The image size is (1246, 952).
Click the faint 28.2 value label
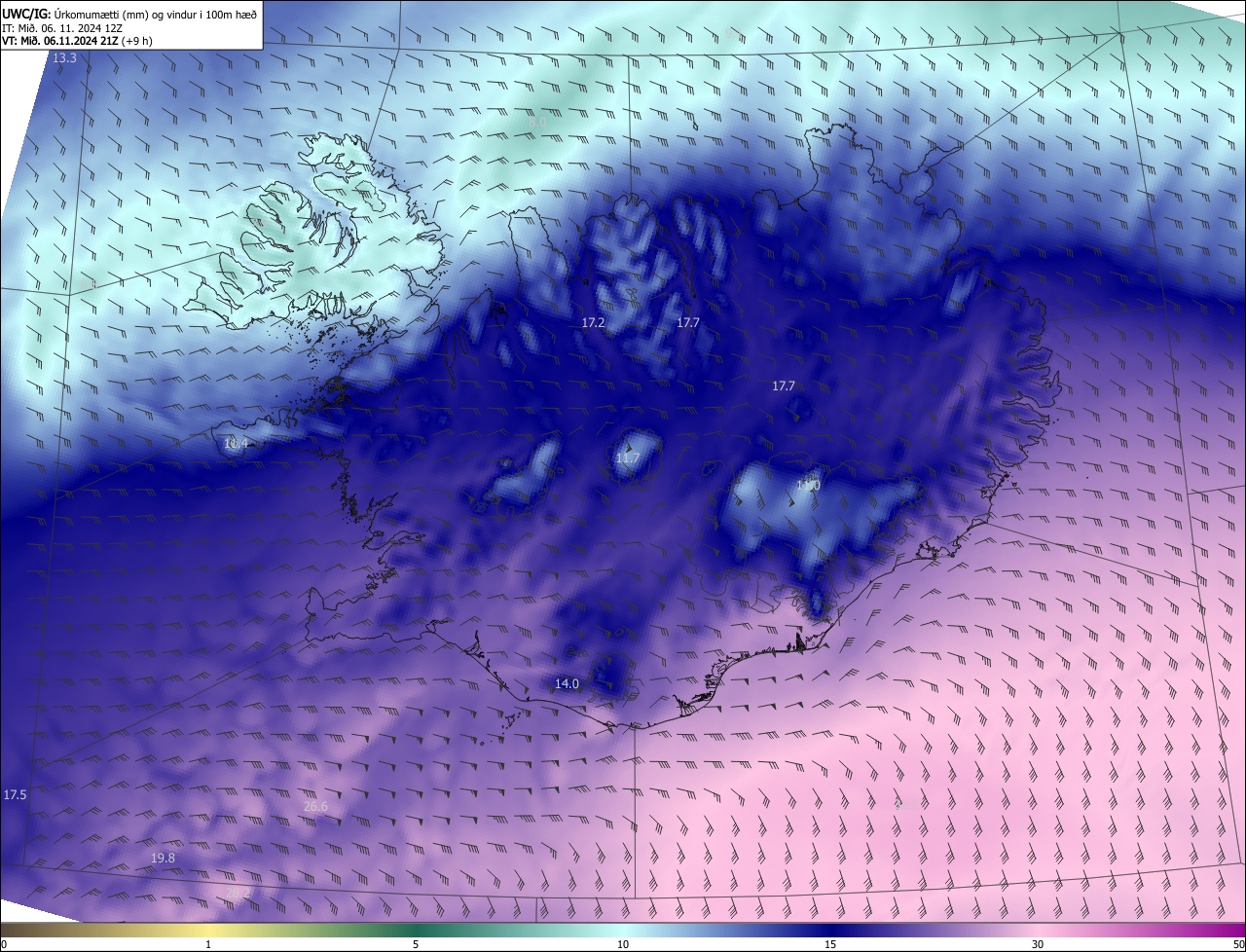click(238, 891)
